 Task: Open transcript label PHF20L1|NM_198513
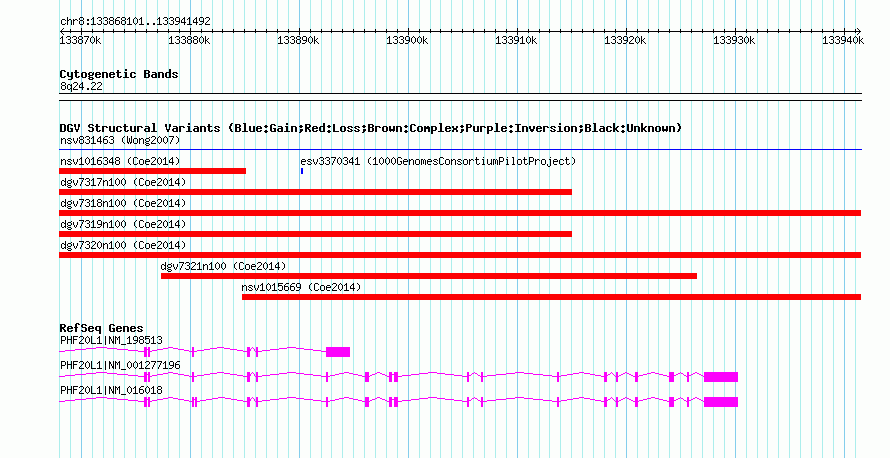(x=111, y=341)
